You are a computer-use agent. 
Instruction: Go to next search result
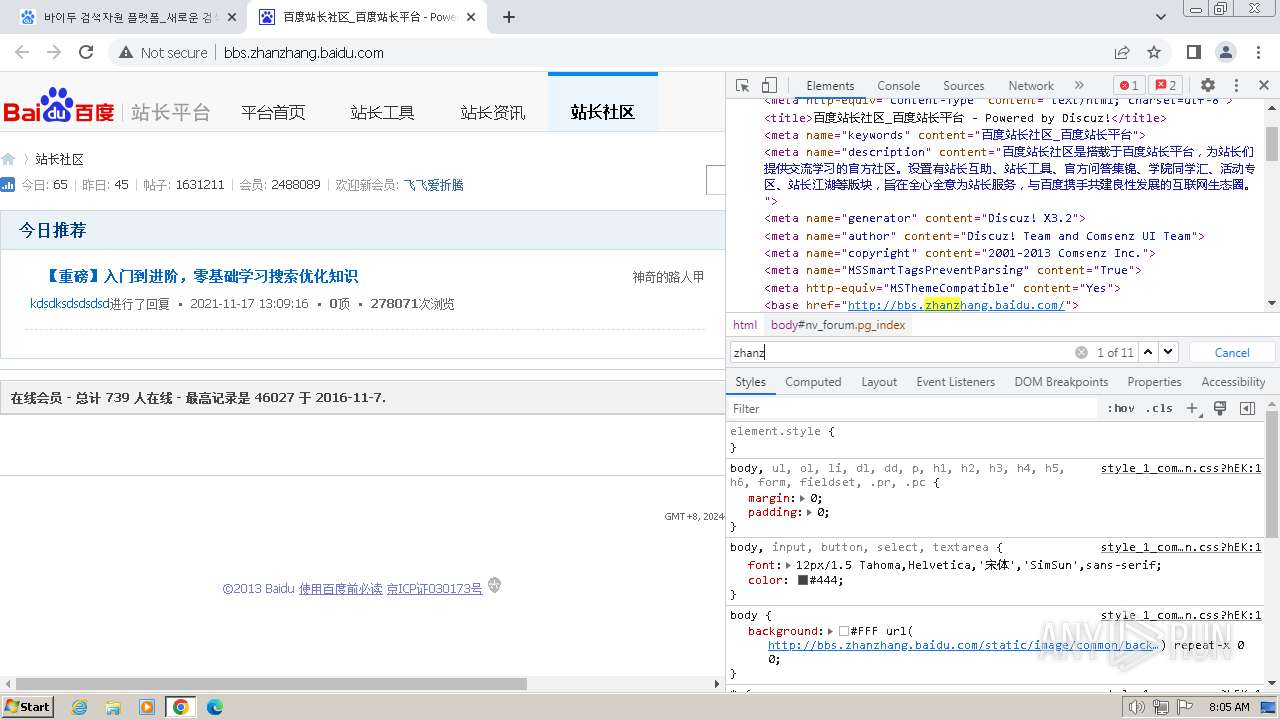click(1168, 352)
